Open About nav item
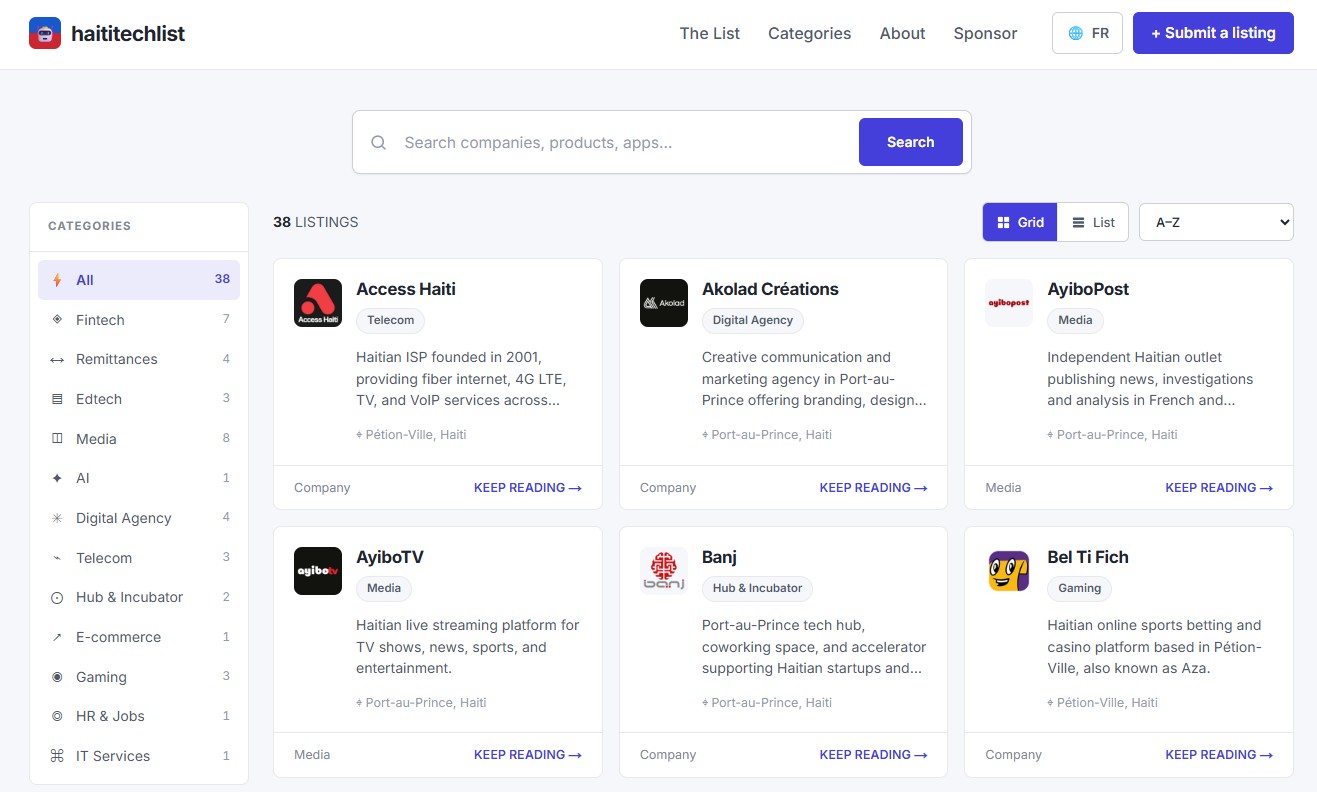This screenshot has width=1317, height=792. point(903,33)
